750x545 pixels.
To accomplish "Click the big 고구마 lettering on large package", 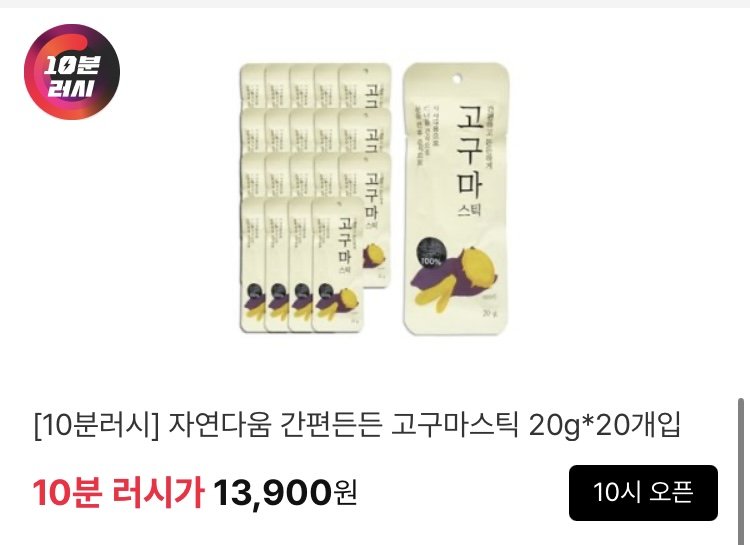I will click(469, 151).
